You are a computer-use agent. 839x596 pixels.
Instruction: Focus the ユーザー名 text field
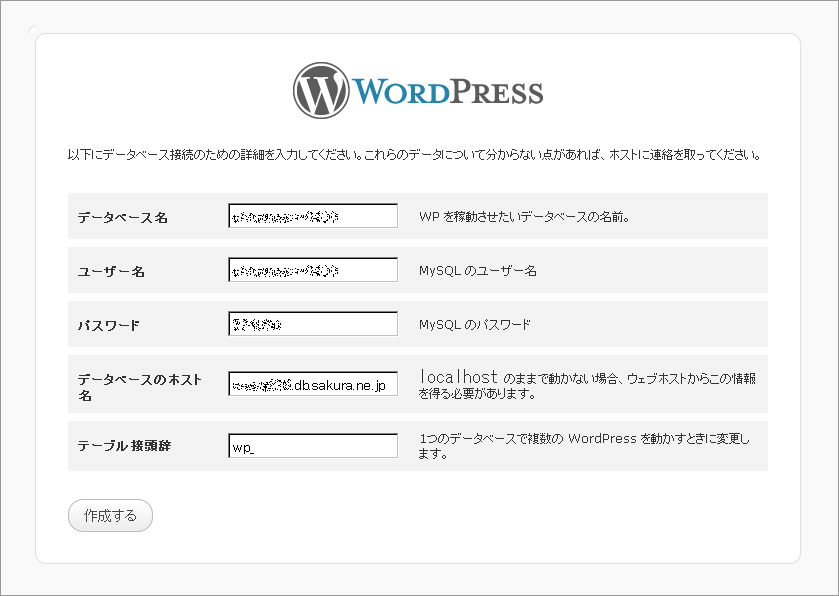313,270
